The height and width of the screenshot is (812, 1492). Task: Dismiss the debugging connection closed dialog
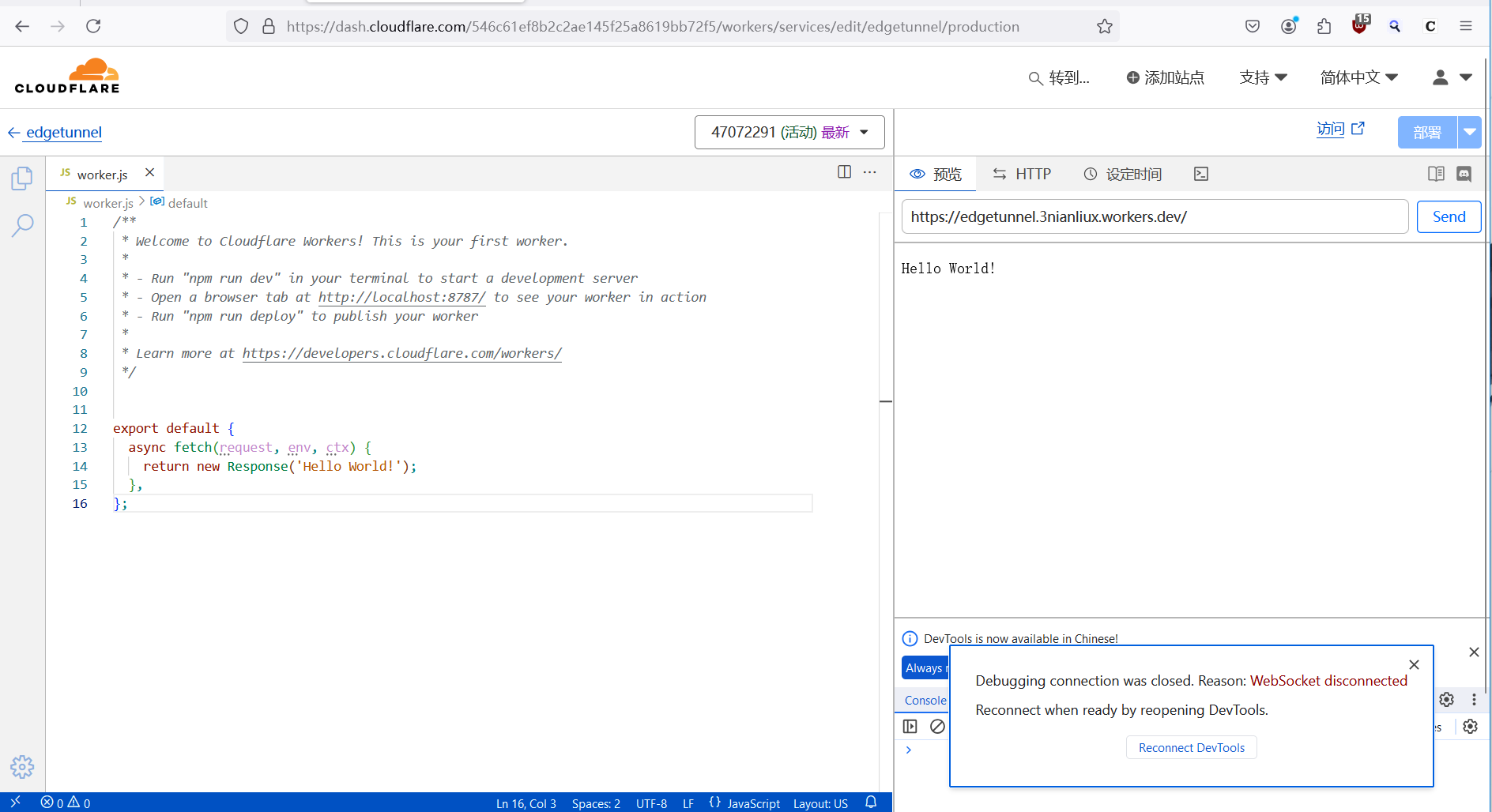pyautogui.click(x=1415, y=664)
